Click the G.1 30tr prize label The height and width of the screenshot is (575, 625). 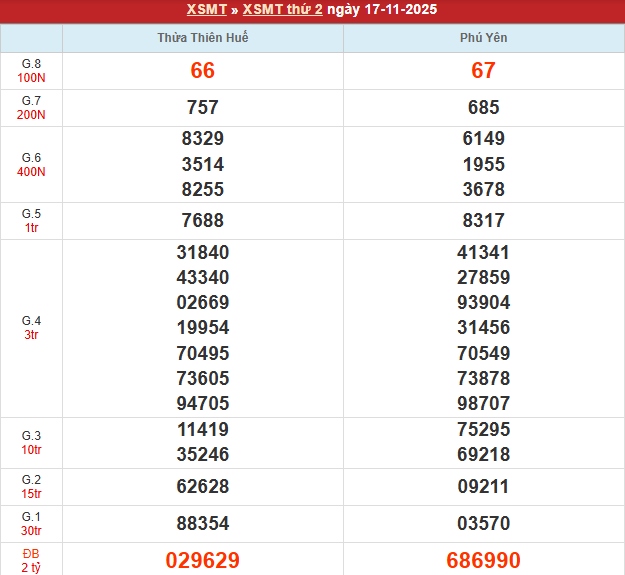coord(31,524)
